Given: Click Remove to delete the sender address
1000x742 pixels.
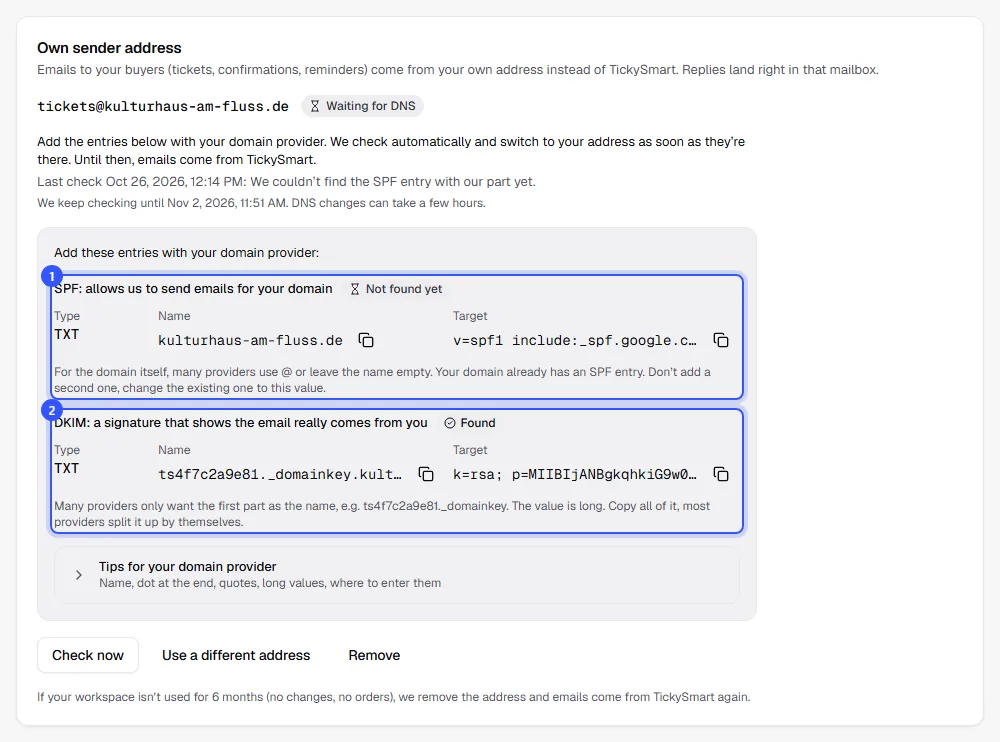Looking at the screenshot, I should point(374,655).
